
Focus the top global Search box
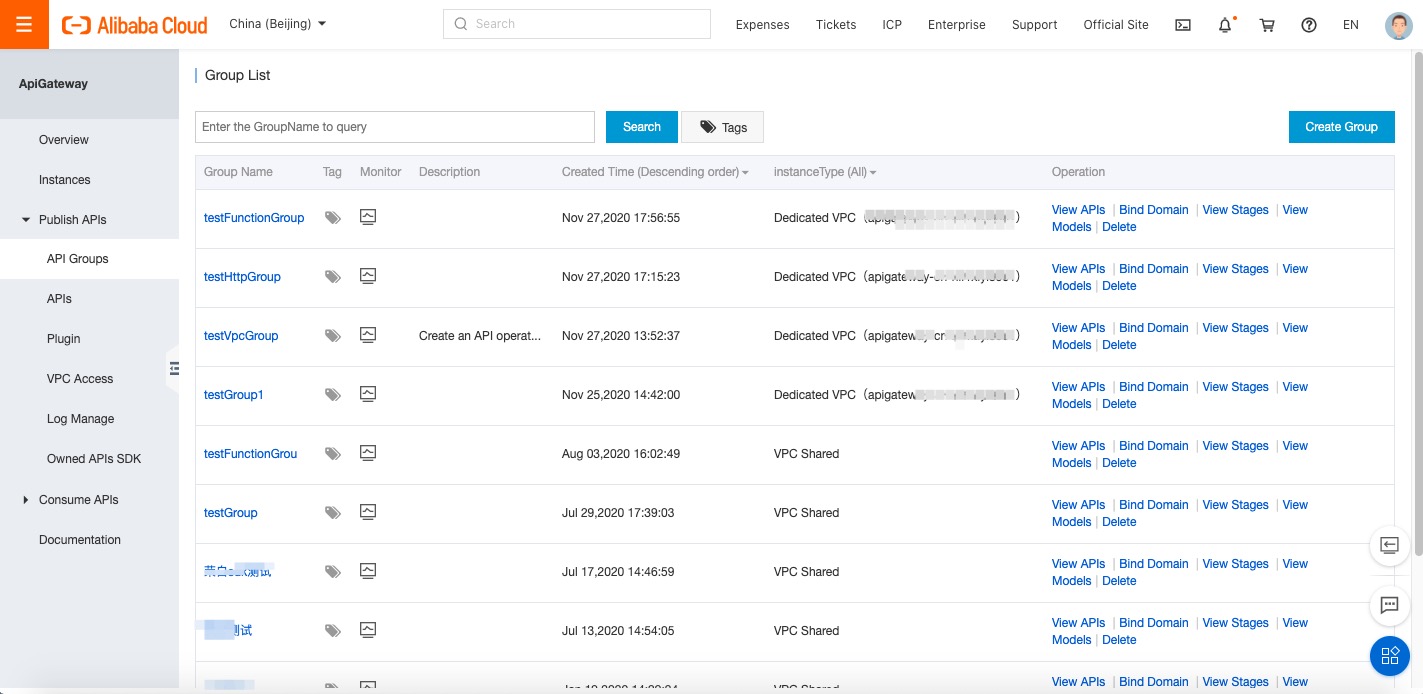(x=577, y=24)
